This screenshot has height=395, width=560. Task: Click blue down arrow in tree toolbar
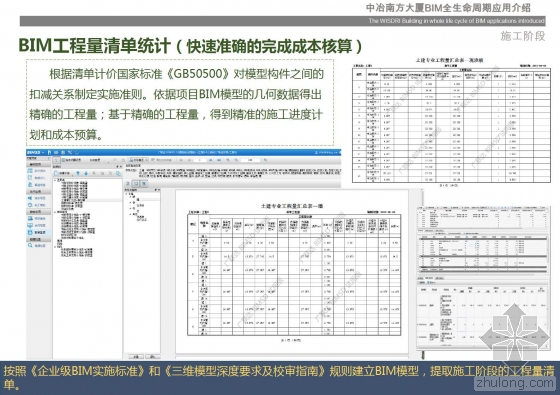86,173
